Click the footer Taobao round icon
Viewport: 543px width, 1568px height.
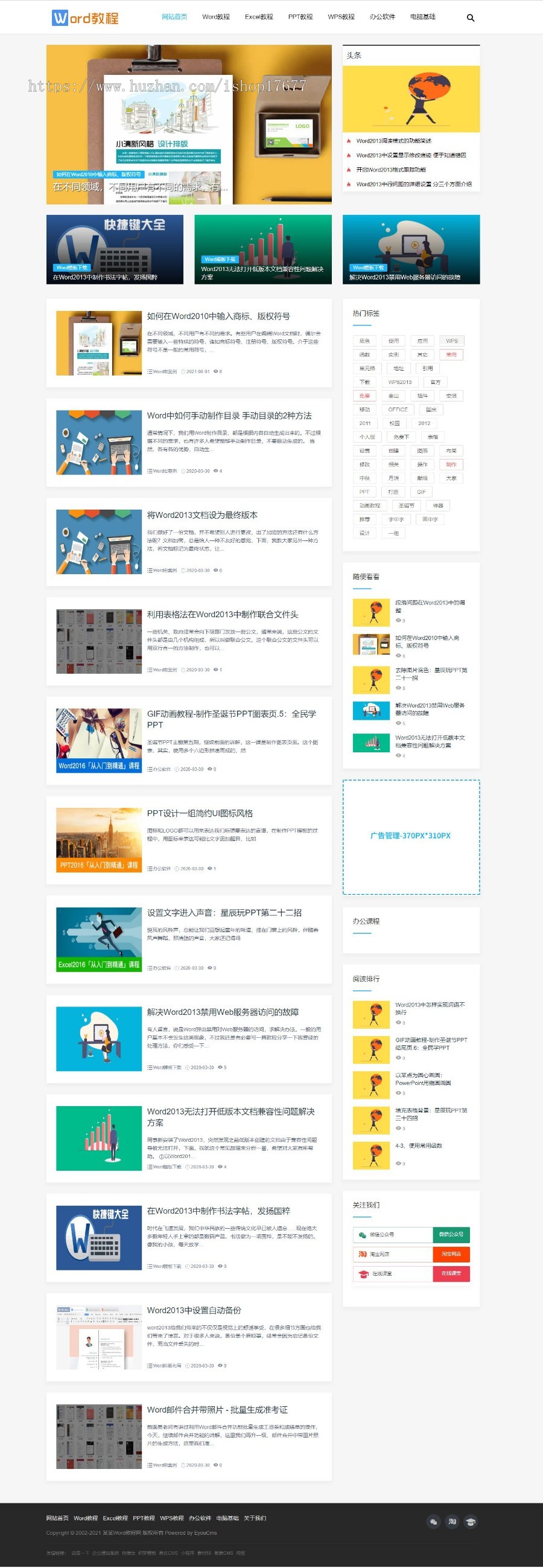(452, 1521)
